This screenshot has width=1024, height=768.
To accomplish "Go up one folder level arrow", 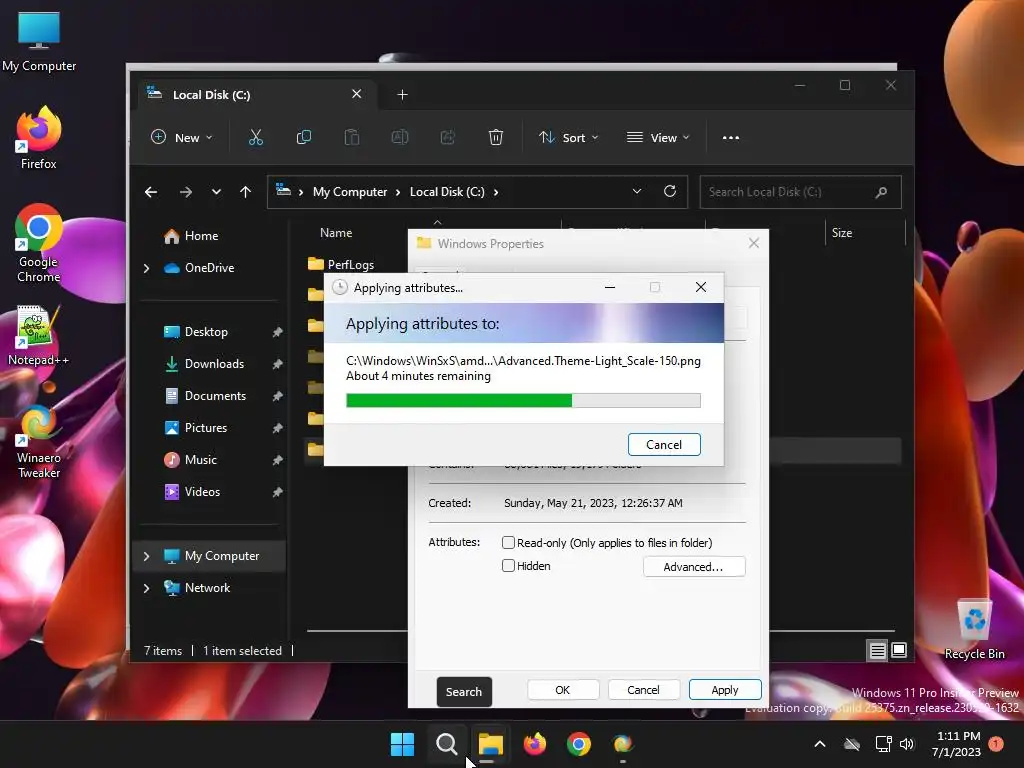I will click(246, 192).
